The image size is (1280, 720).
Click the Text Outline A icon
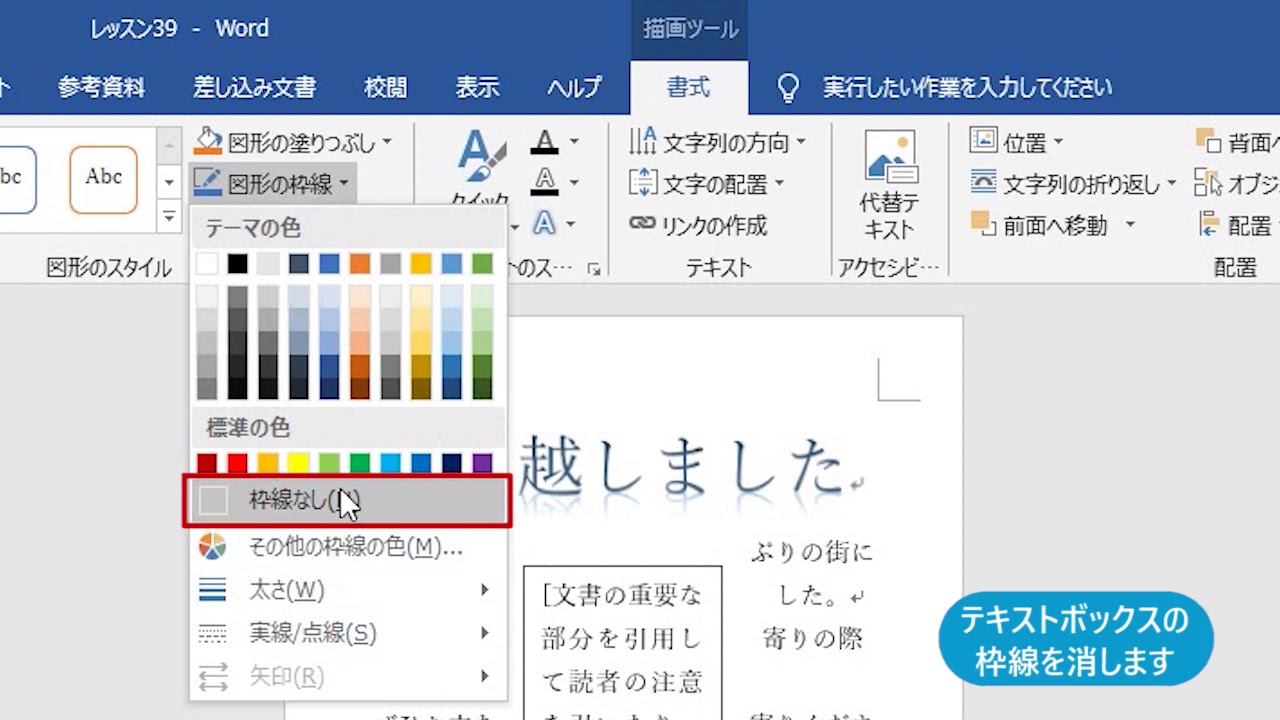click(x=544, y=182)
